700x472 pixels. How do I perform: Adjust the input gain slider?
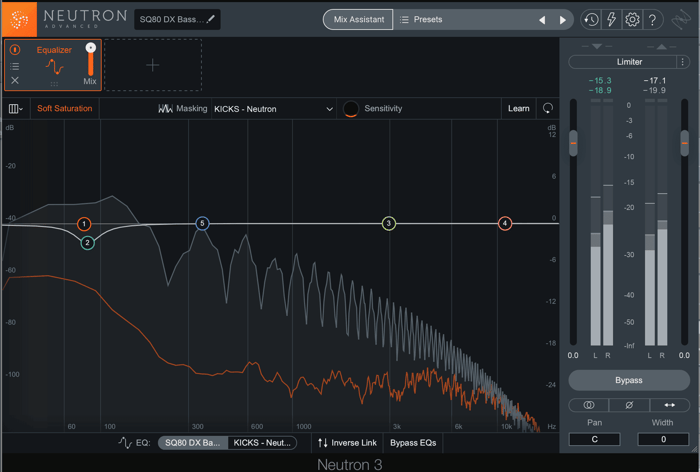pyautogui.click(x=573, y=143)
